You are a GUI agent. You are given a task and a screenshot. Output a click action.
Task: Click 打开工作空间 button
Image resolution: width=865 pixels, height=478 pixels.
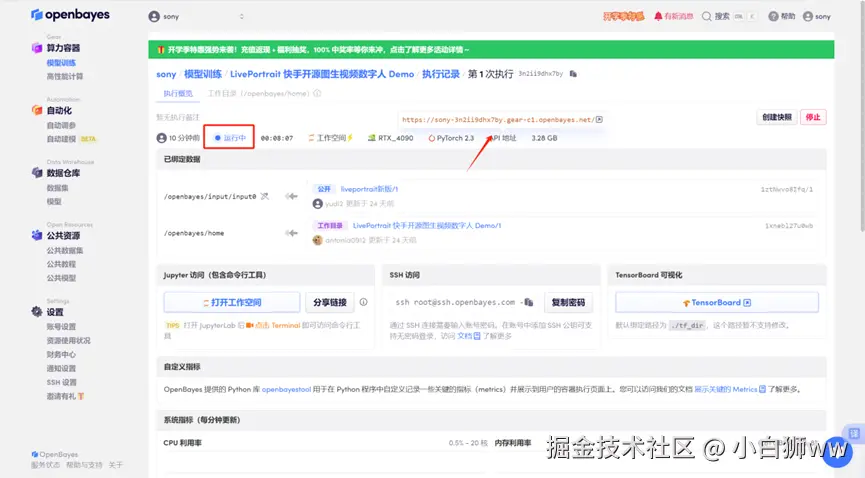[x=232, y=302]
